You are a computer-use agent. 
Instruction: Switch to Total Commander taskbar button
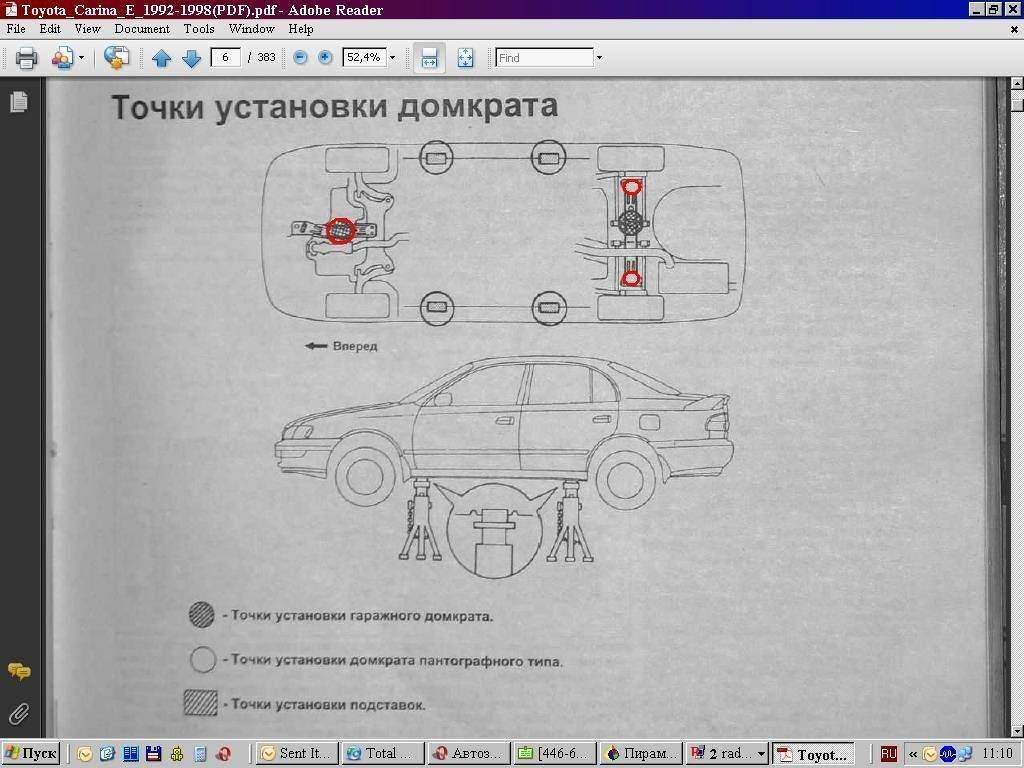(x=384, y=753)
